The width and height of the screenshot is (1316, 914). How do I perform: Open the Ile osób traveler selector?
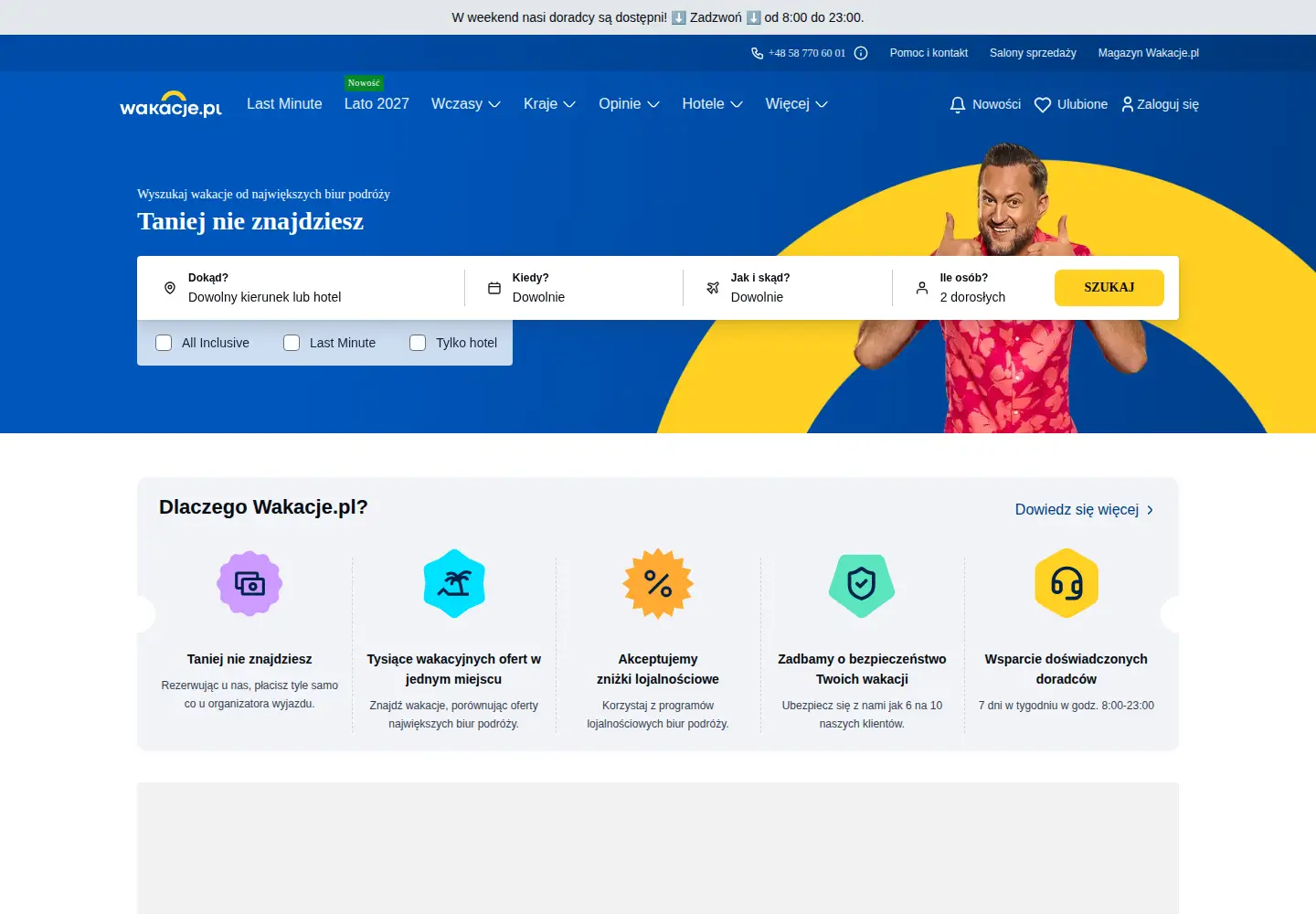tap(972, 288)
